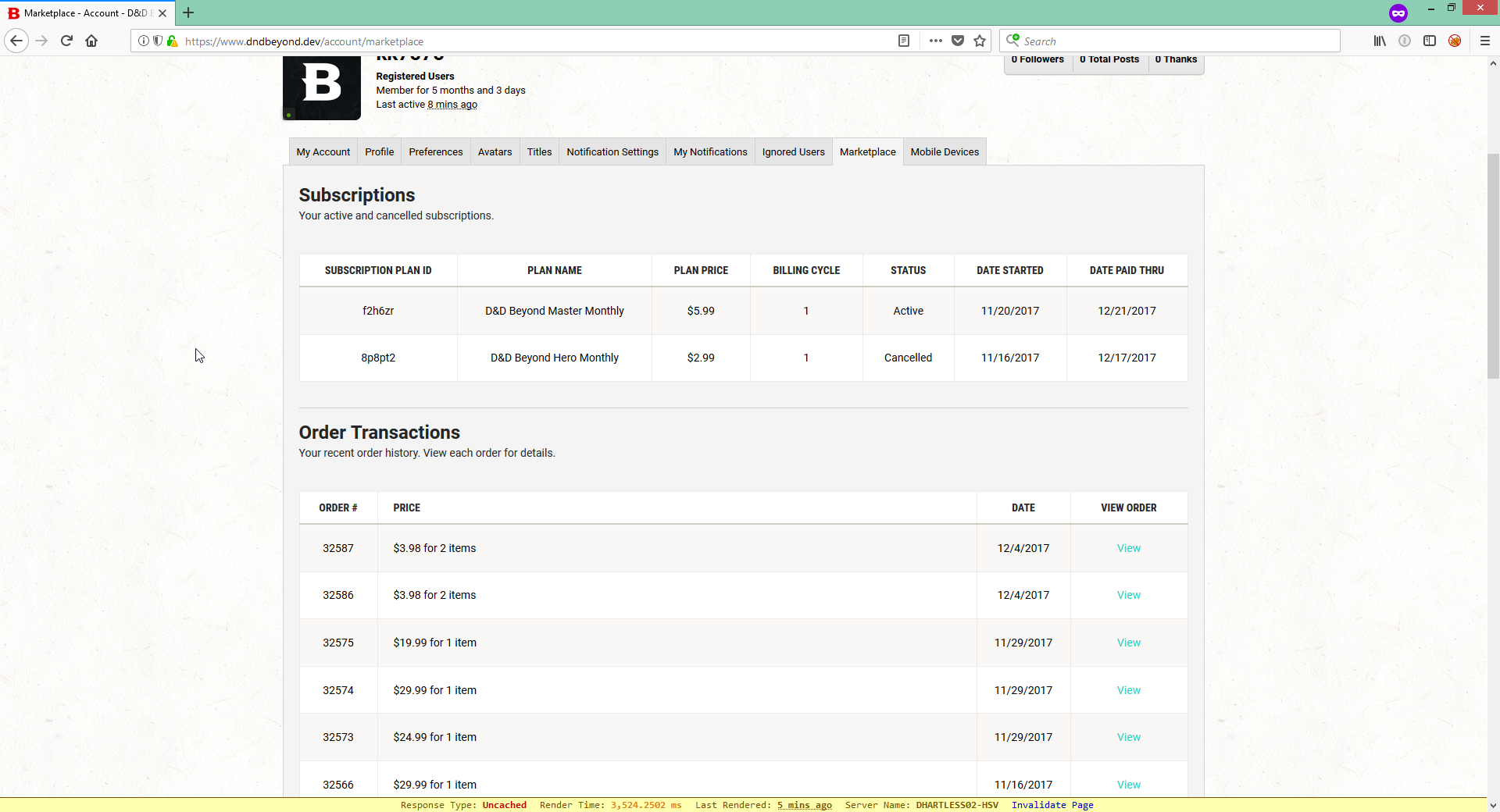Click the circular info toolbar icon
Screen dimensions: 1500x812
click(x=1405, y=41)
